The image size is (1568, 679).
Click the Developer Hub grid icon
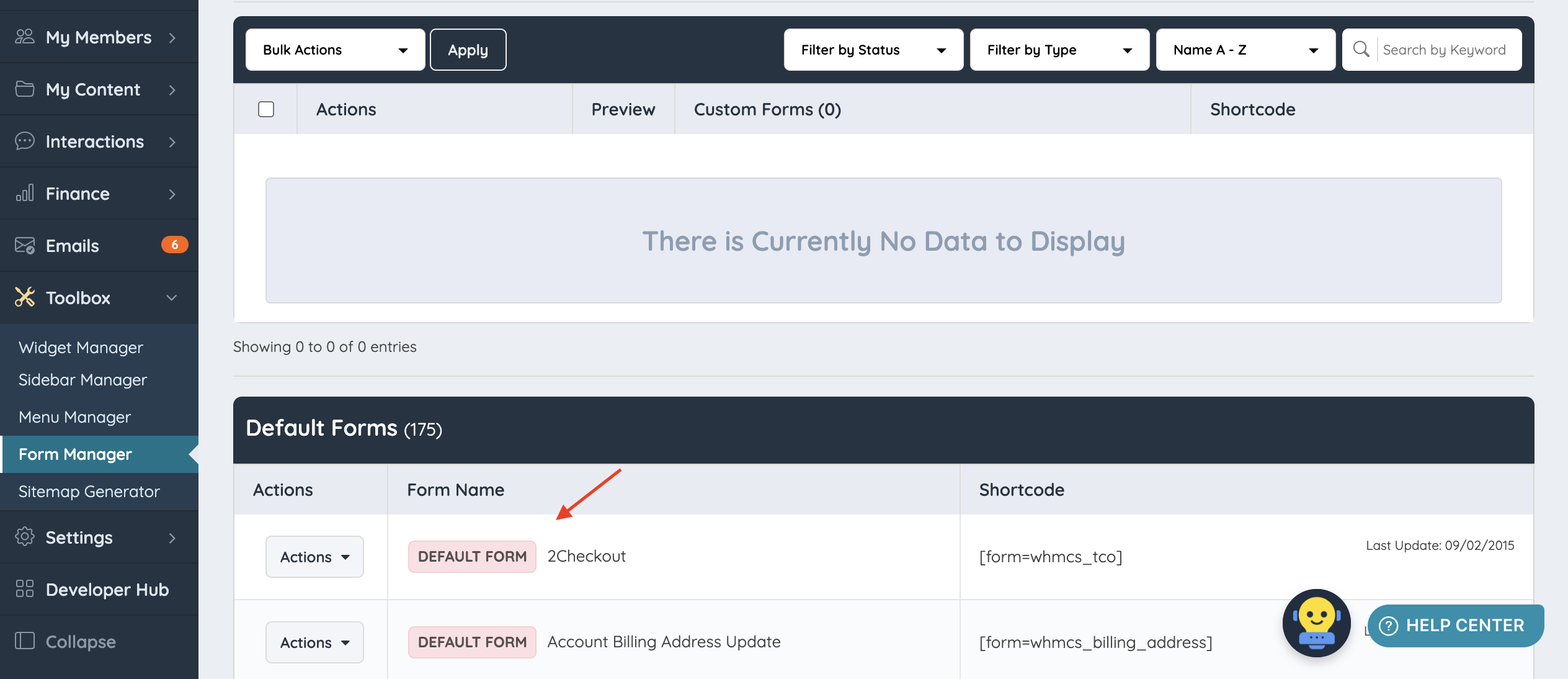click(25, 589)
